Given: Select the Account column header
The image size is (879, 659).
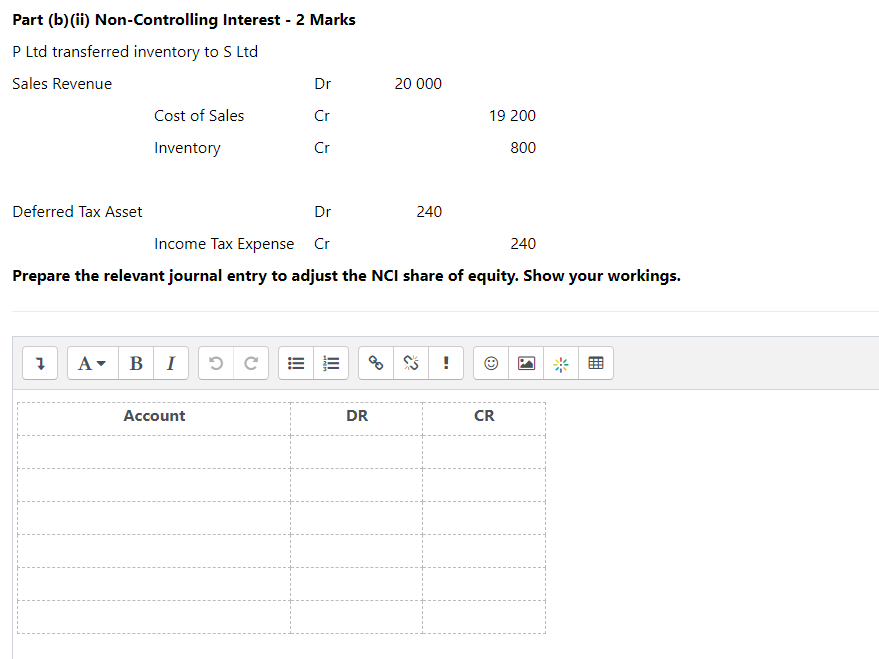Looking at the screenshot, I should 154,416.
